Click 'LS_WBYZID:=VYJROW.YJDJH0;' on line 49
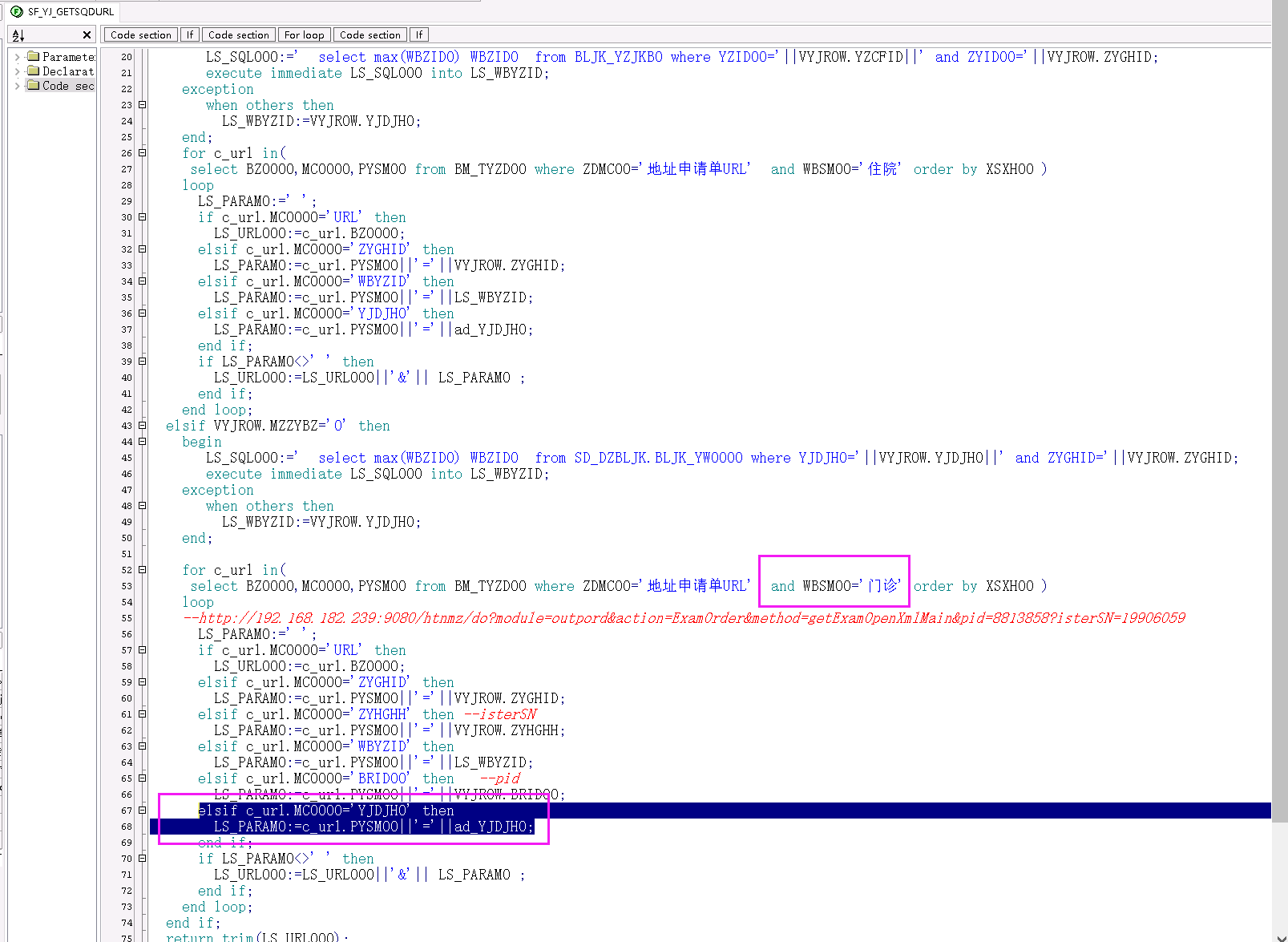The image size is (1288, 942). [x=321, y=522]
